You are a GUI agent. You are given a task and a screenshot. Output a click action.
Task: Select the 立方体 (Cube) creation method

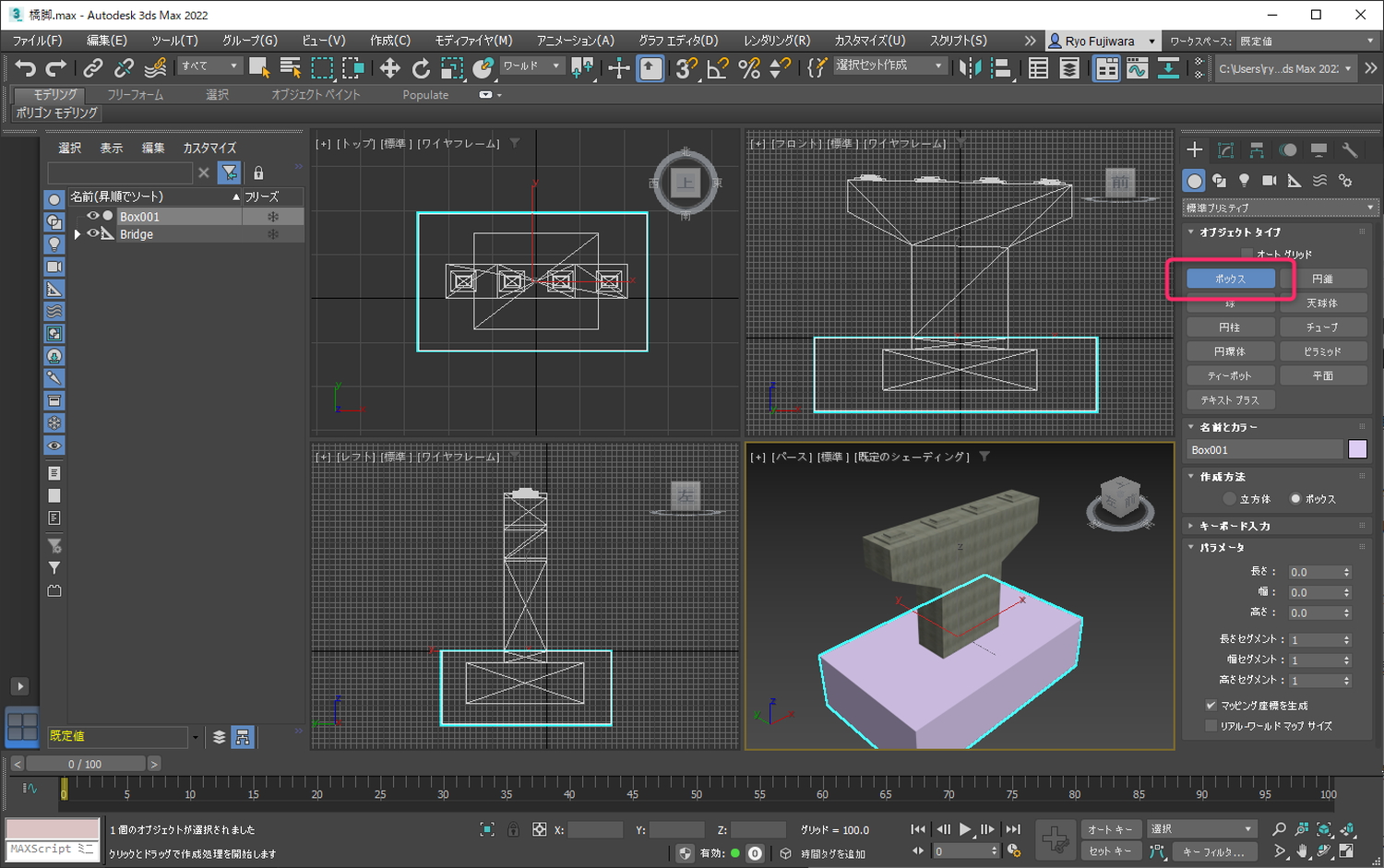click(1230, 499)
